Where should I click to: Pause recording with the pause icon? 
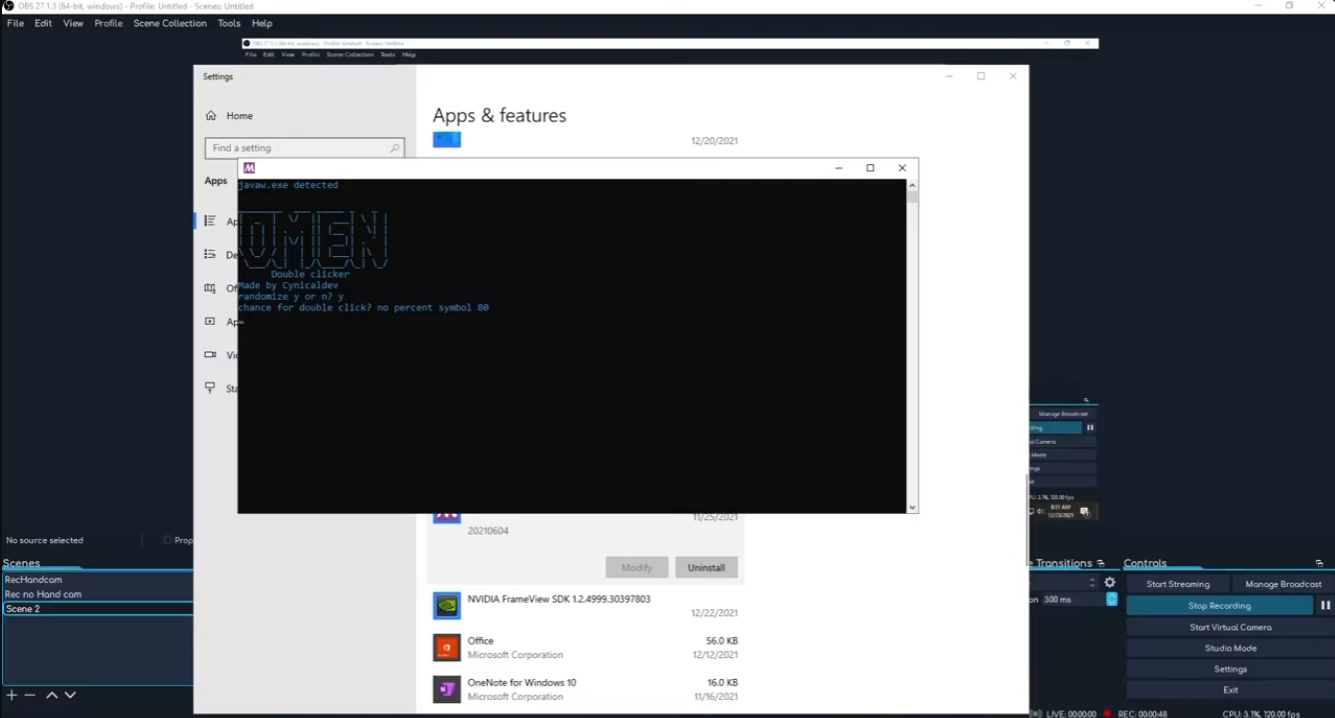[x=1325, y=605]
